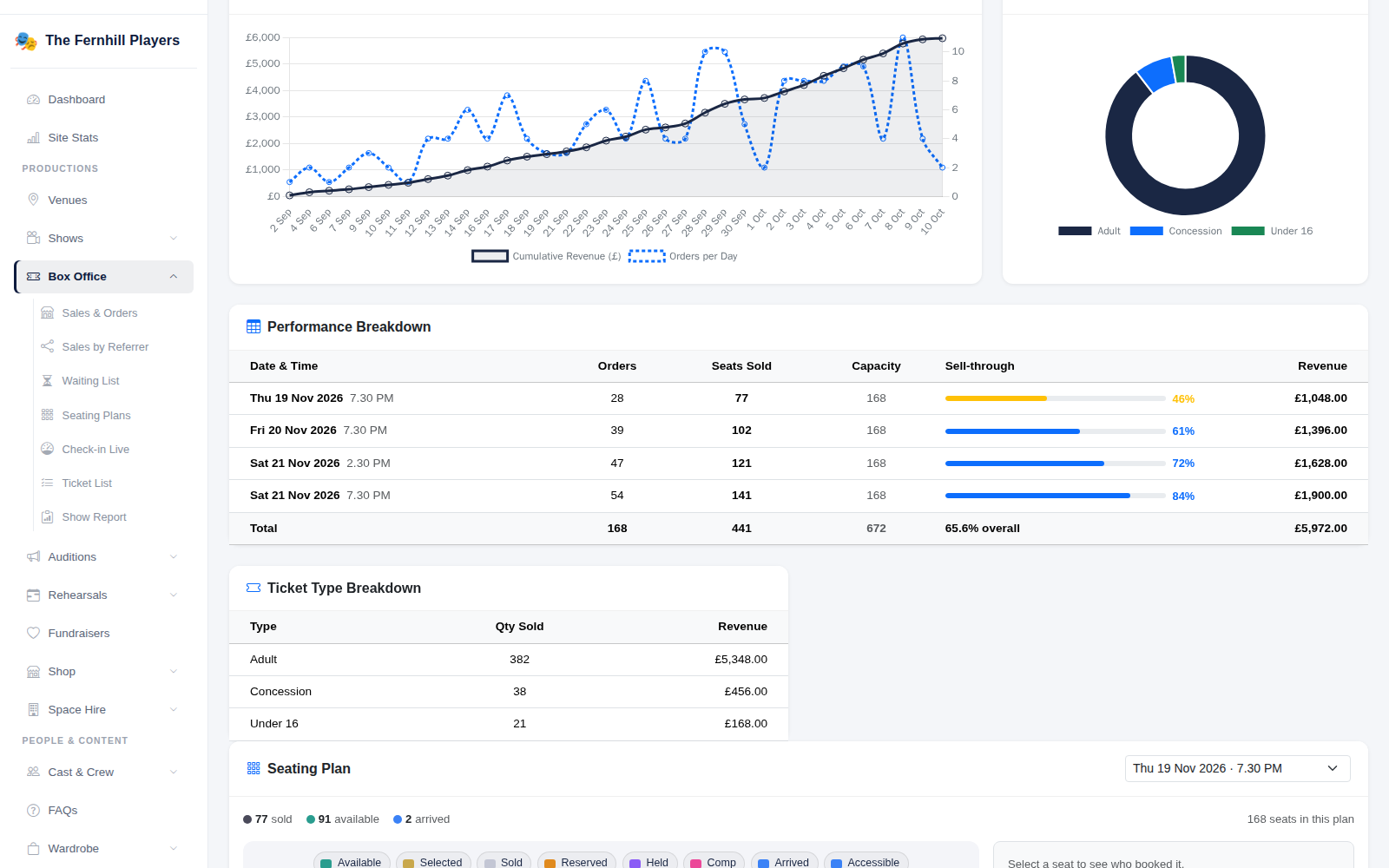Click the Seating Plans grid icon
Viewport: 1389px width, 868px height.
click(47, 416)
